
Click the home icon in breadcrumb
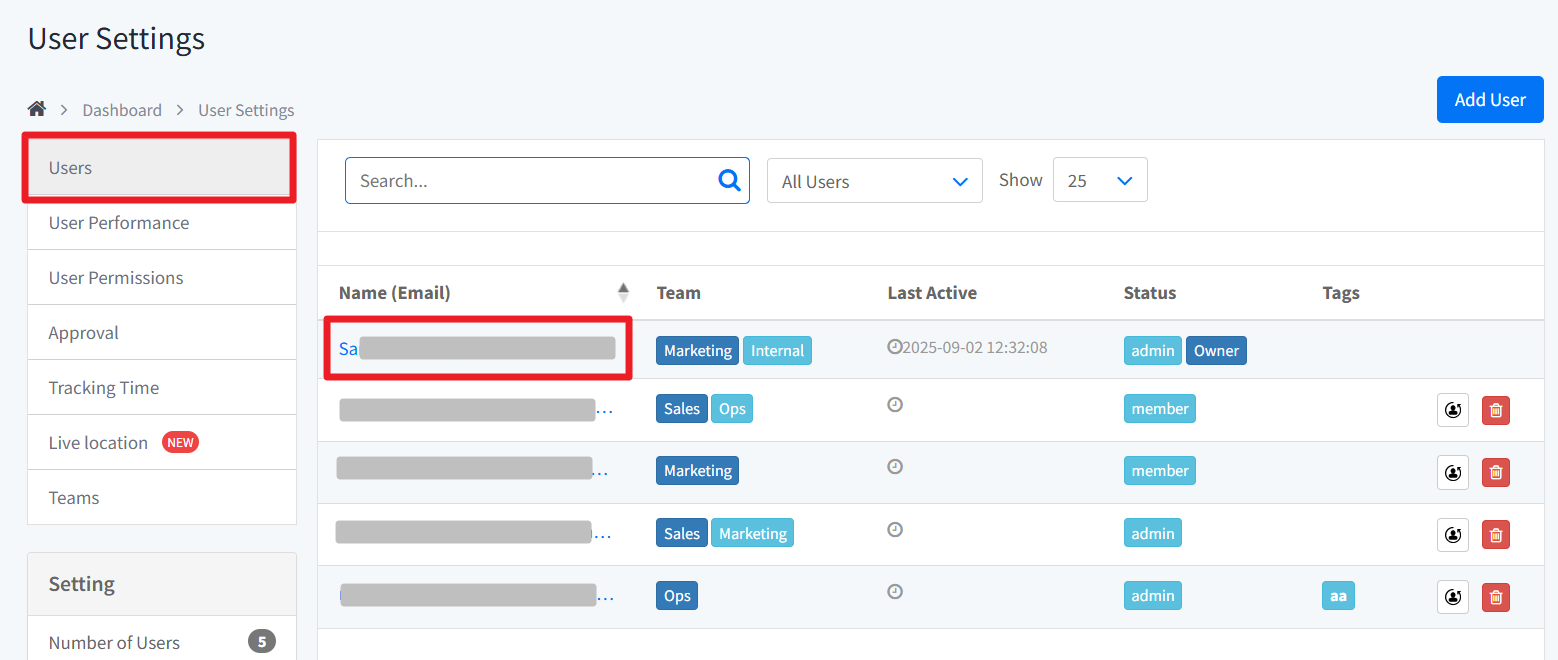(x=37, y=109)
